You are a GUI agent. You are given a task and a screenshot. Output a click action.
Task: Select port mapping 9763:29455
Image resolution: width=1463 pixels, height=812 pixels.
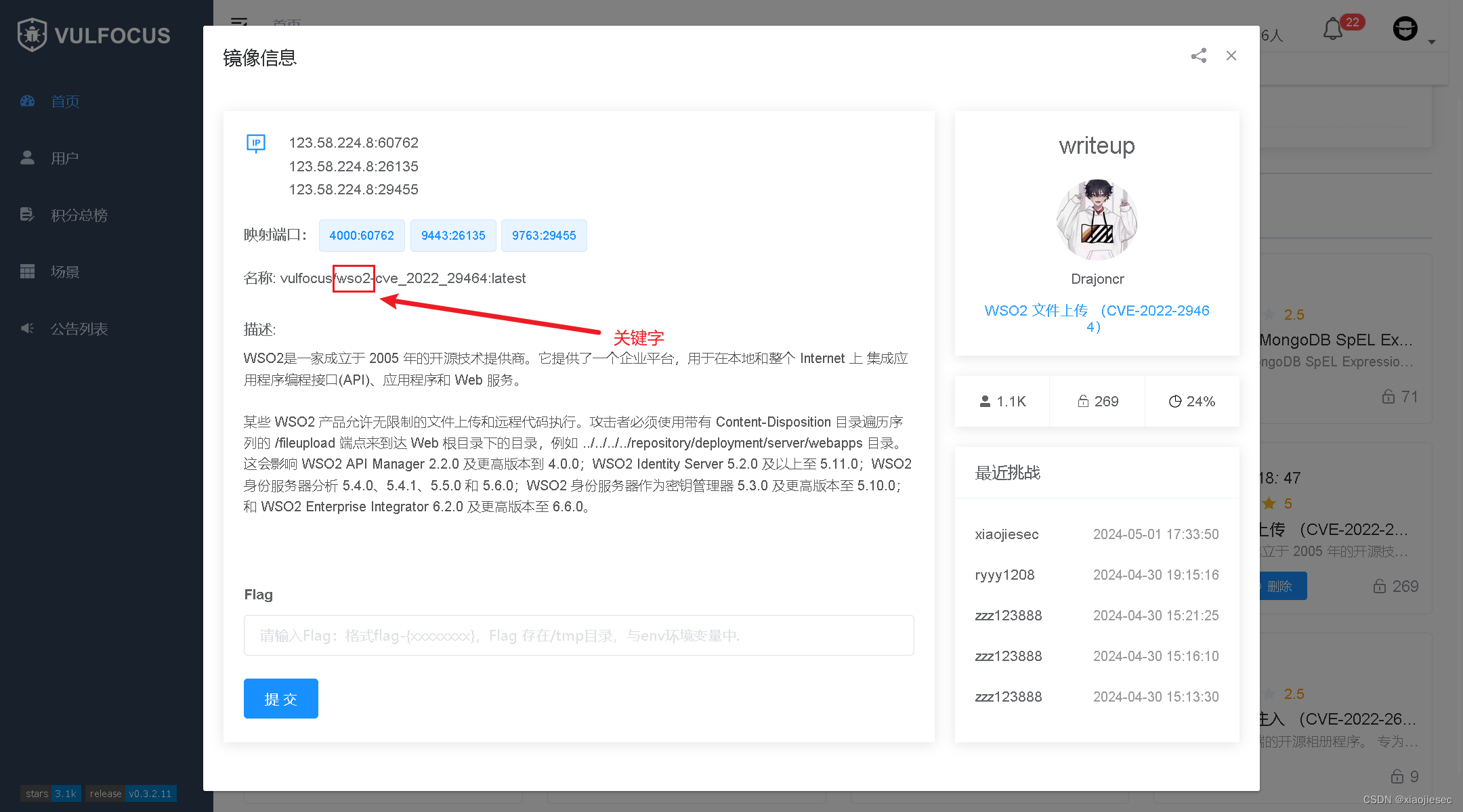pyautogui.click(x=544, y=235)
